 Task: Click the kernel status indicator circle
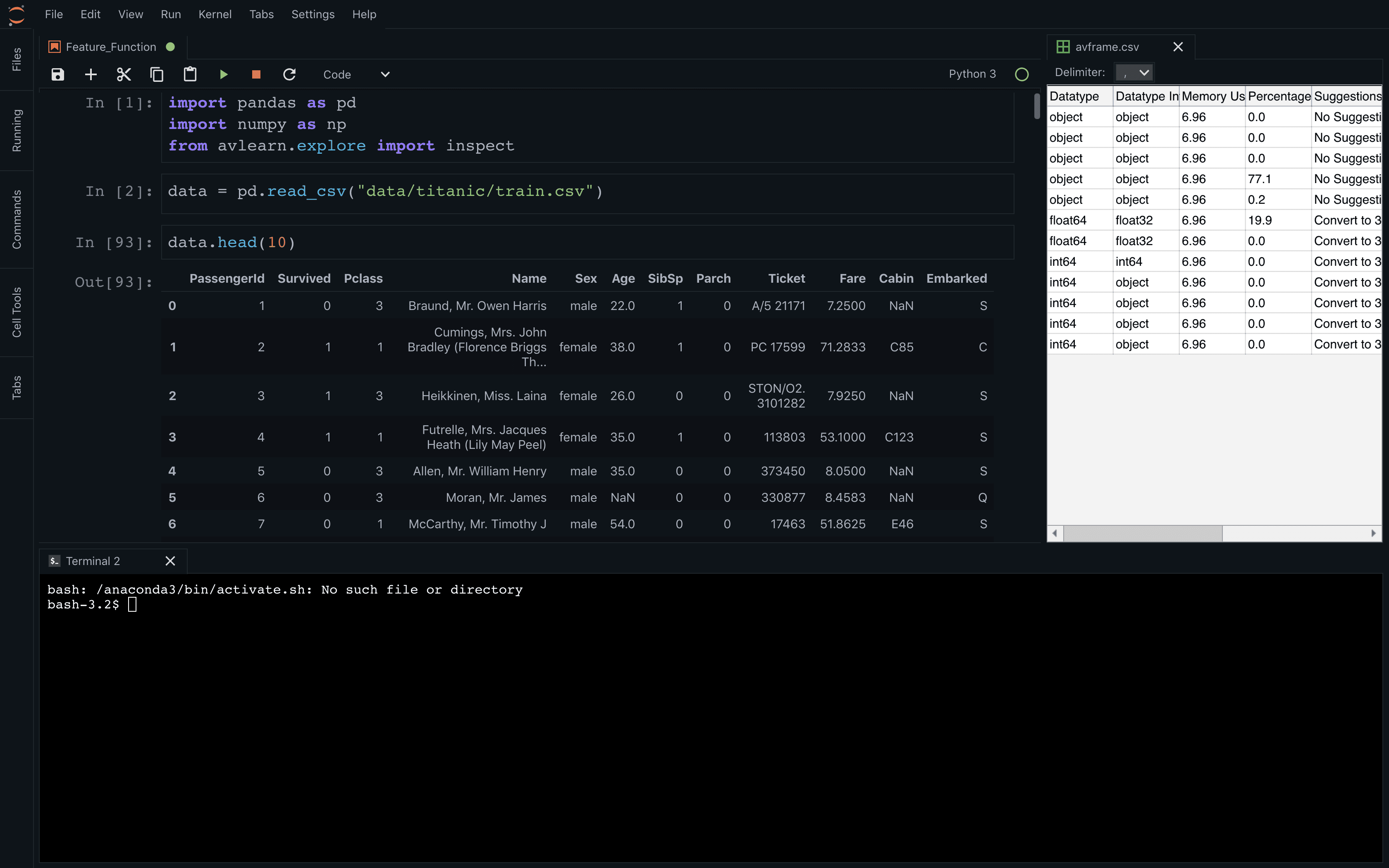coord(1021,74)
